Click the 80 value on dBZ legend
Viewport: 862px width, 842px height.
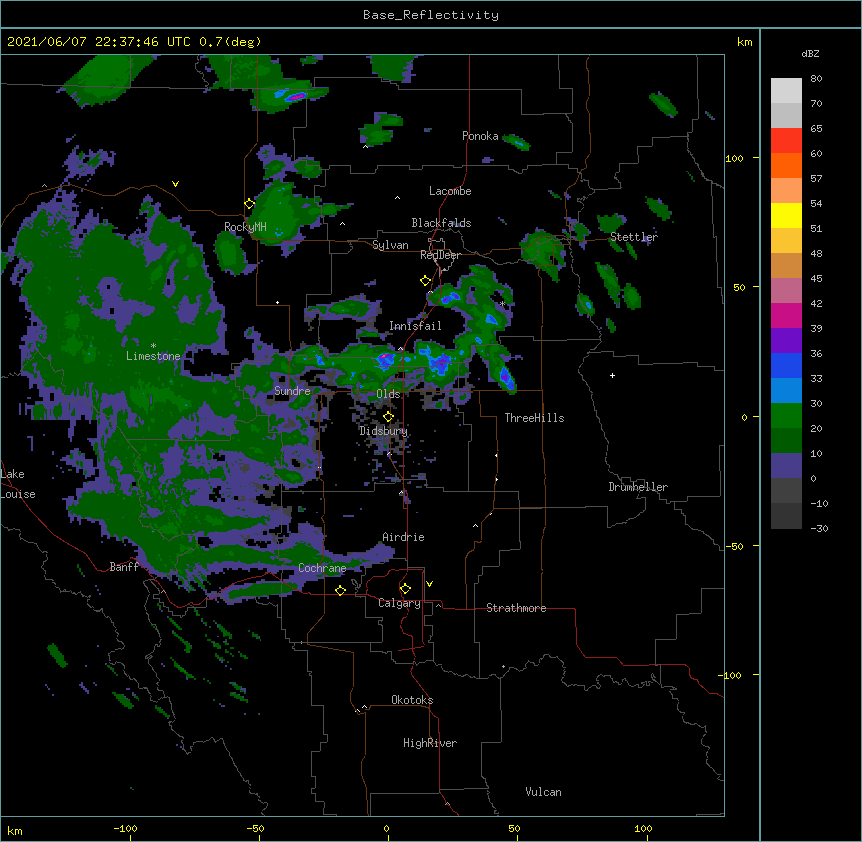pyautogui.click(x=816, y=79)
